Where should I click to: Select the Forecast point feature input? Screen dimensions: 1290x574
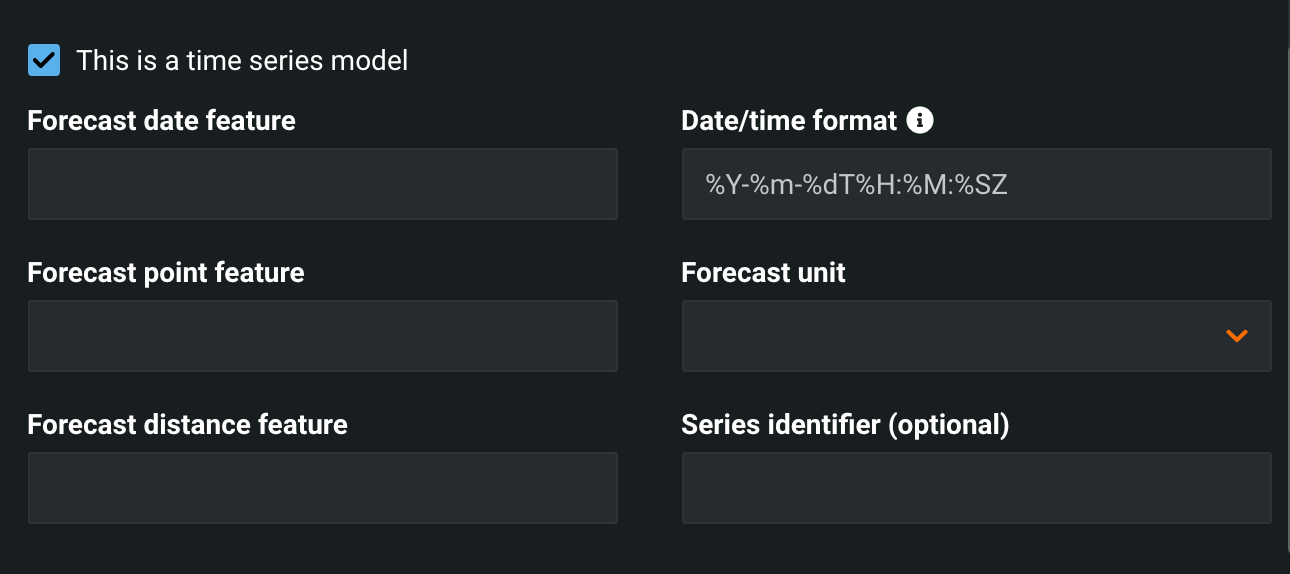click(x=322, y=336)
